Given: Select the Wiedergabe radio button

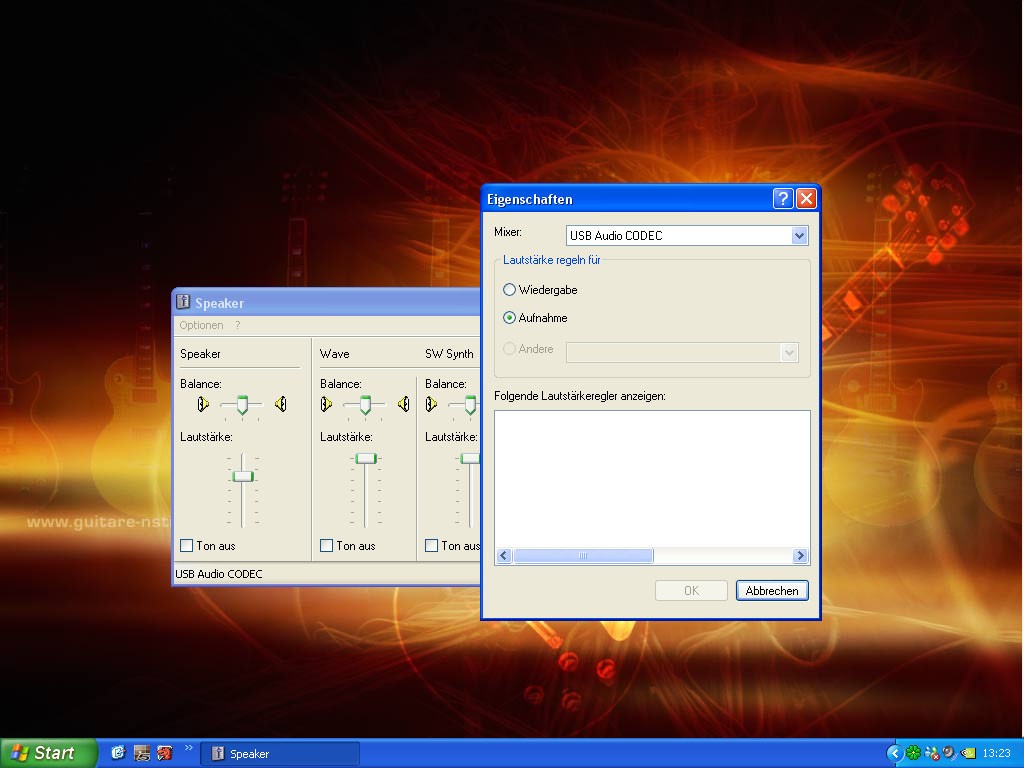Looking at the screenshot, I should pos(510,290).
